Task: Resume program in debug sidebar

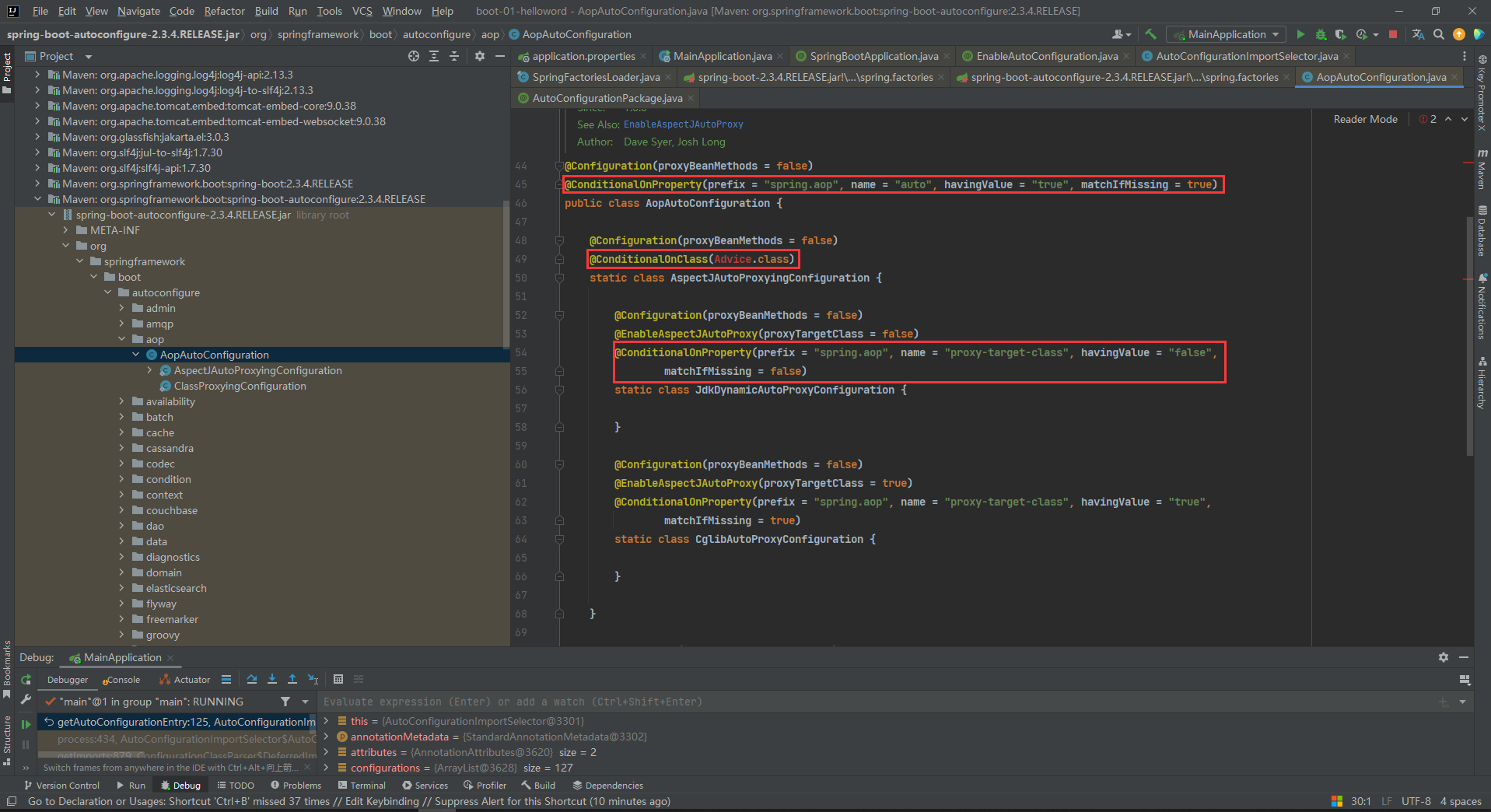Action: tap(26, 724)
